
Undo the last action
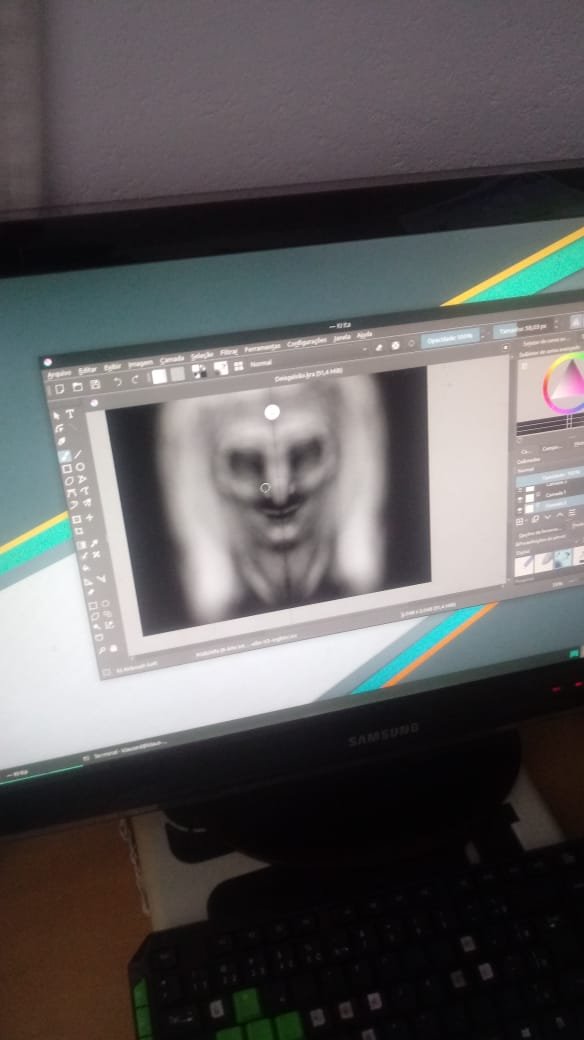coord(118,382)
